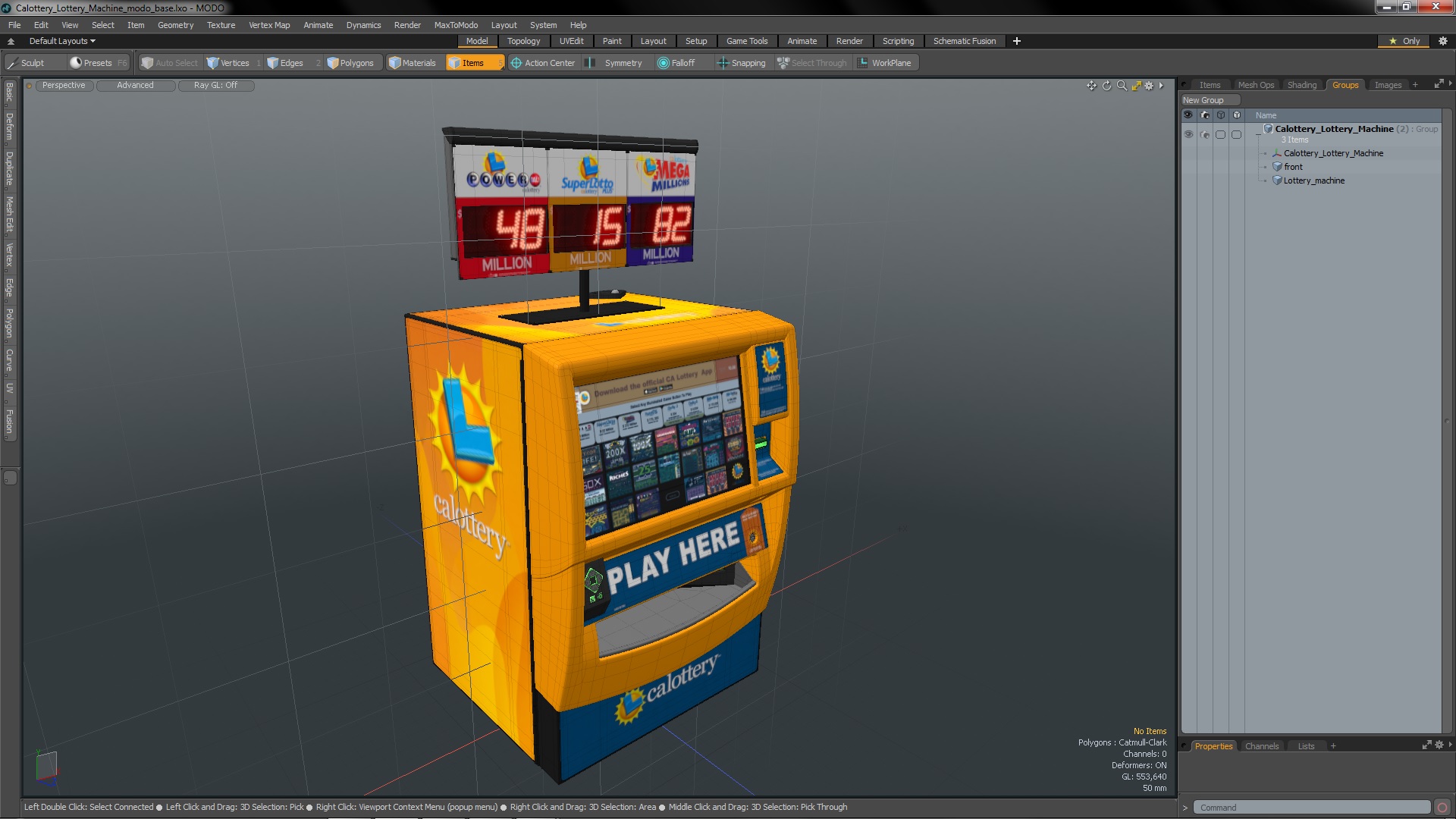Switch to Vertices selection mode
This screenshot has width=1456, height=819.
click(234, 63)
